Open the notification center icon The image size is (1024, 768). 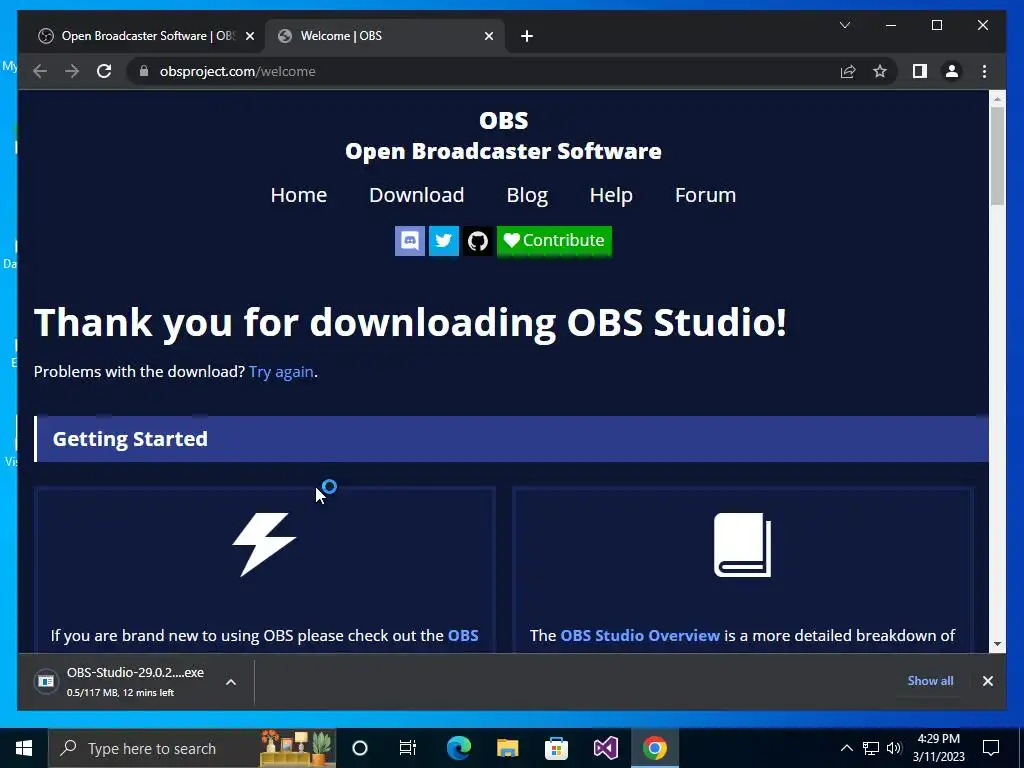click(x=991, y=748)
